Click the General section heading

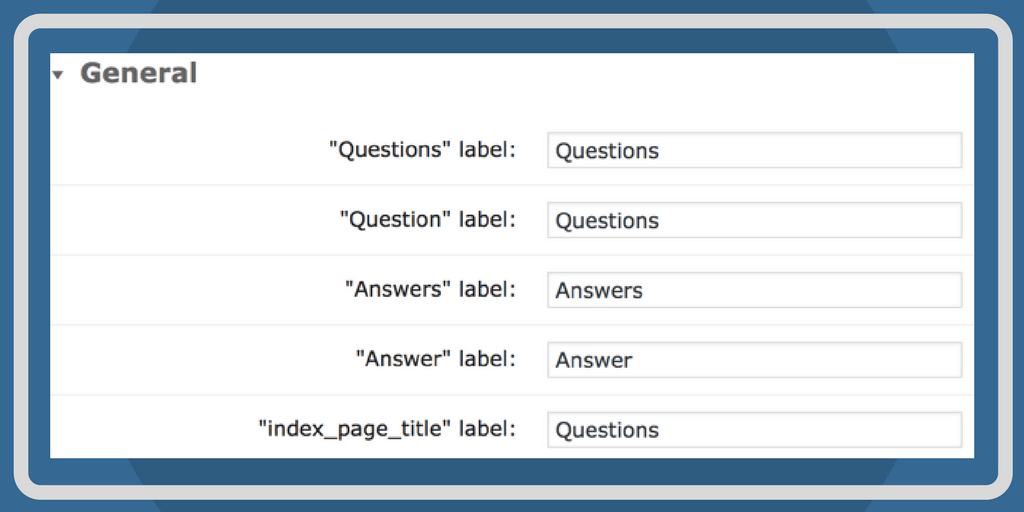[138, 73]
